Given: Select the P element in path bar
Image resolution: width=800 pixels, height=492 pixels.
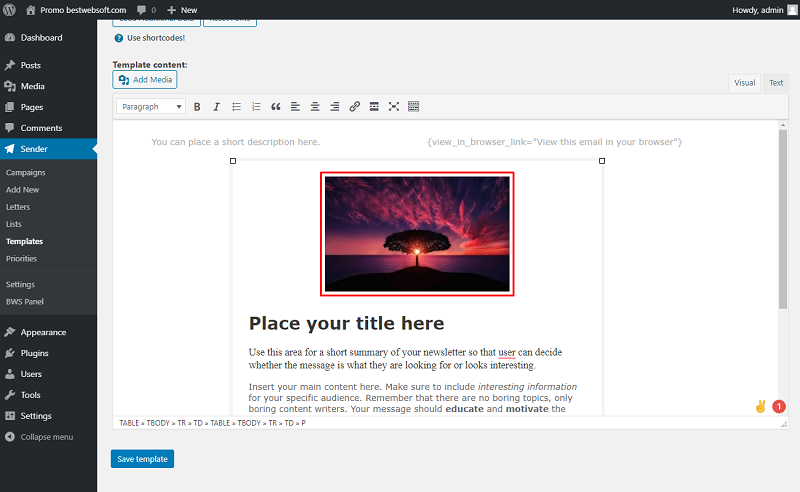Looking at the screenshot, I should pyautogui.click(x=304, y=423).
